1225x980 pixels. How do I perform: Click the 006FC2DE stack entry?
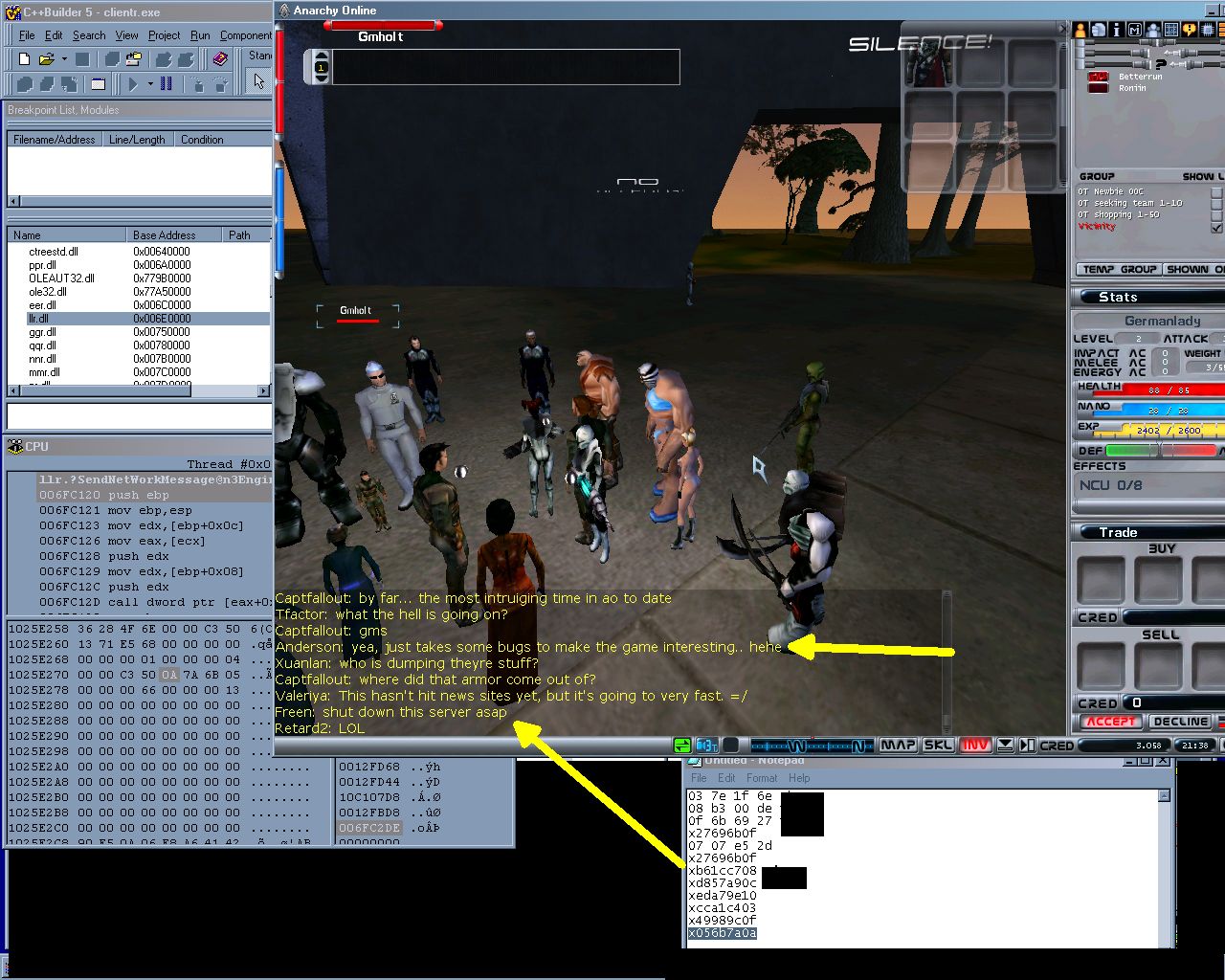(x=369, y=828)
